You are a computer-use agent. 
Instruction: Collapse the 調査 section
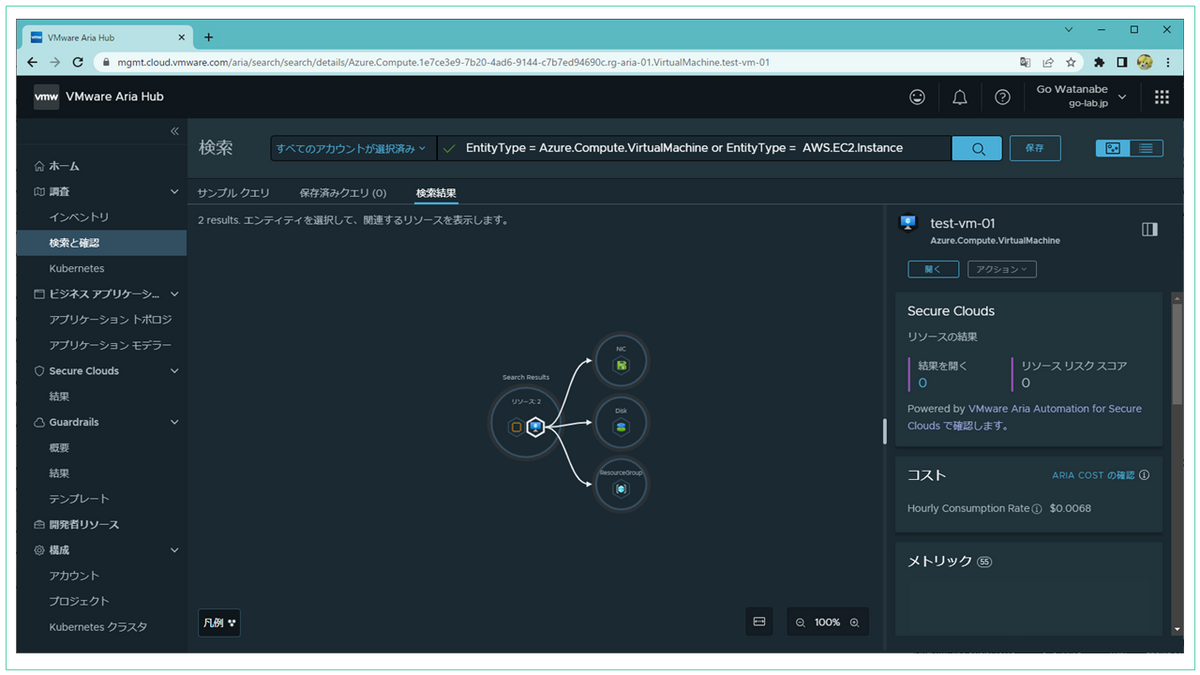tap(174, 191)
